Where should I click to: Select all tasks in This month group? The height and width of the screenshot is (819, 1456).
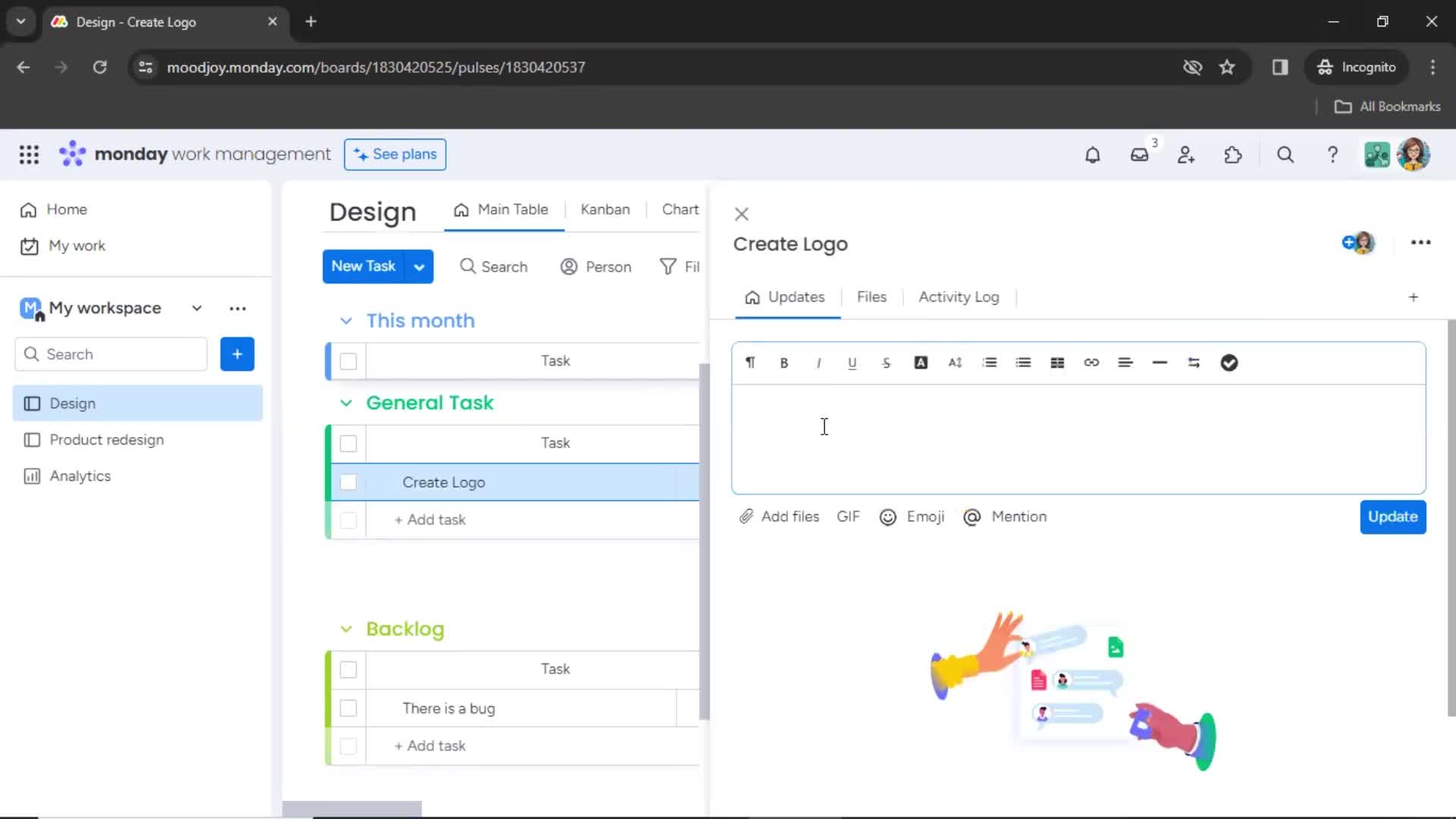(348, 362)
